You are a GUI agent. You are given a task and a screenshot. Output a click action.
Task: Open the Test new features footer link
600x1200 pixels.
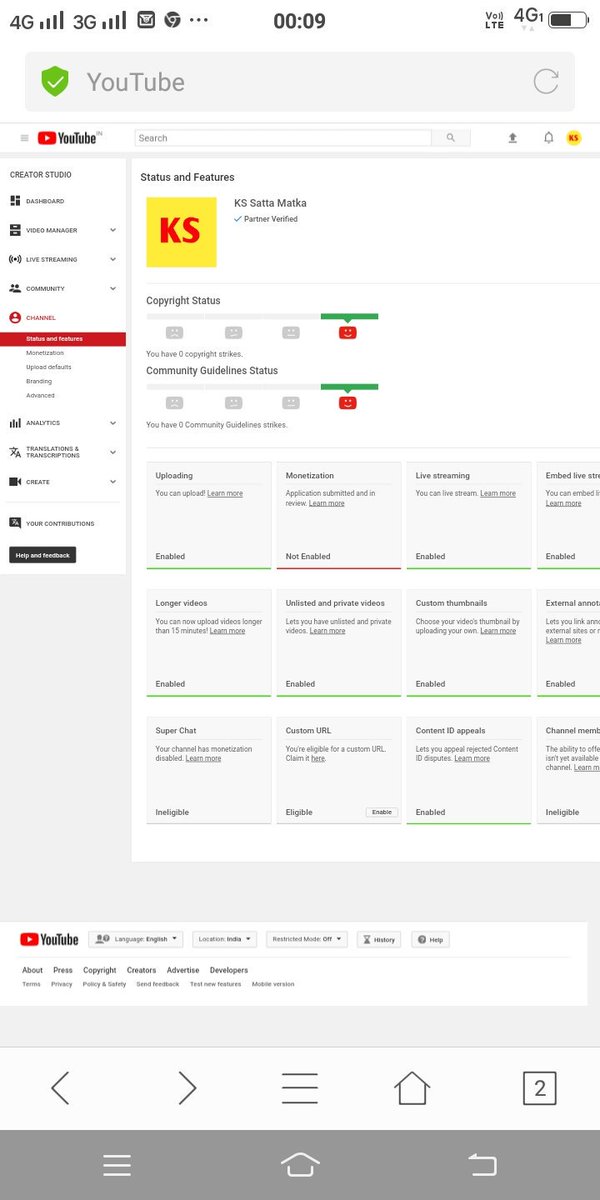tap(215, 984)
